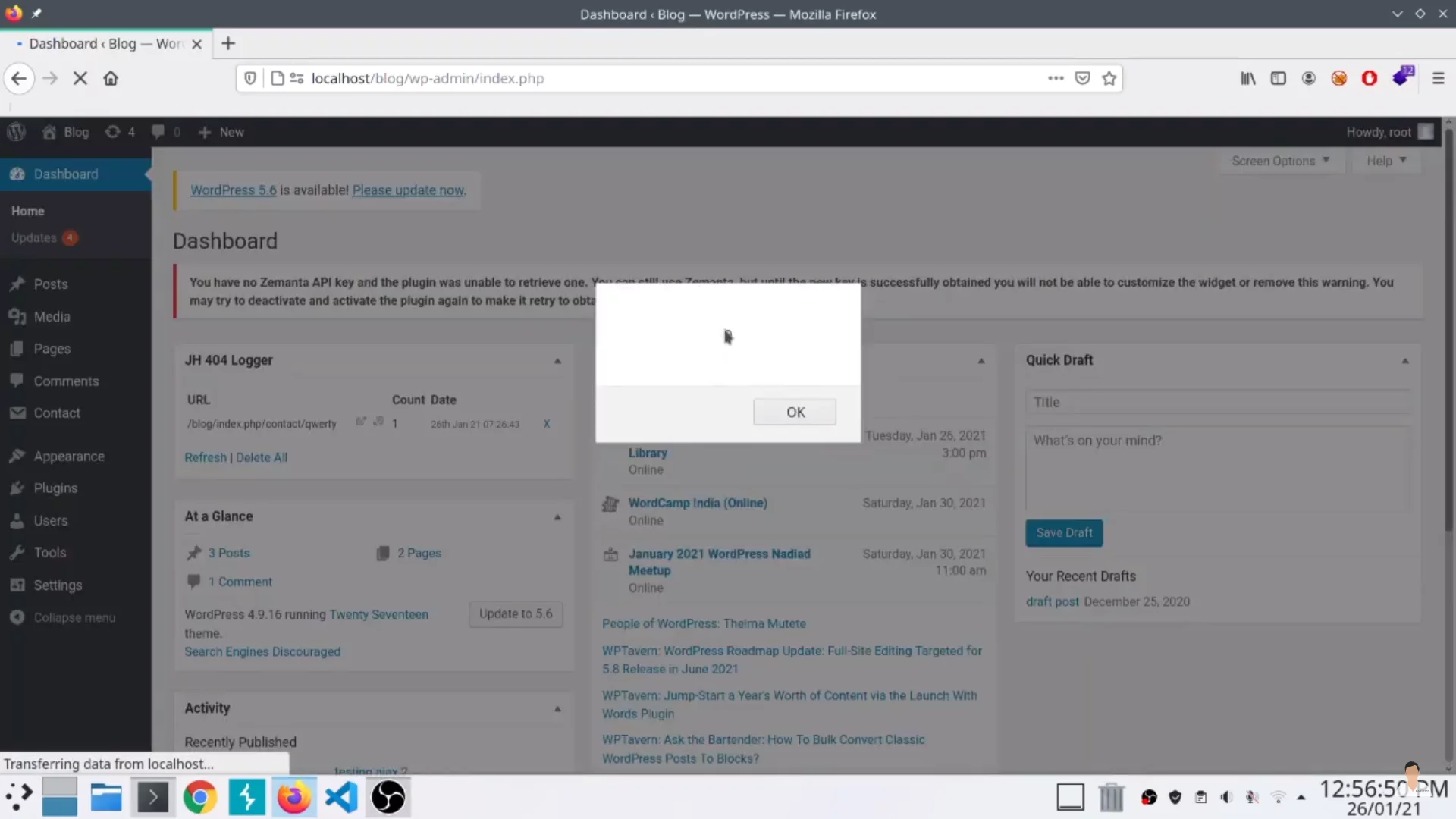Open the draft post link
Viewport: 1456px width, 819px height.
[x=1052, y=601]
